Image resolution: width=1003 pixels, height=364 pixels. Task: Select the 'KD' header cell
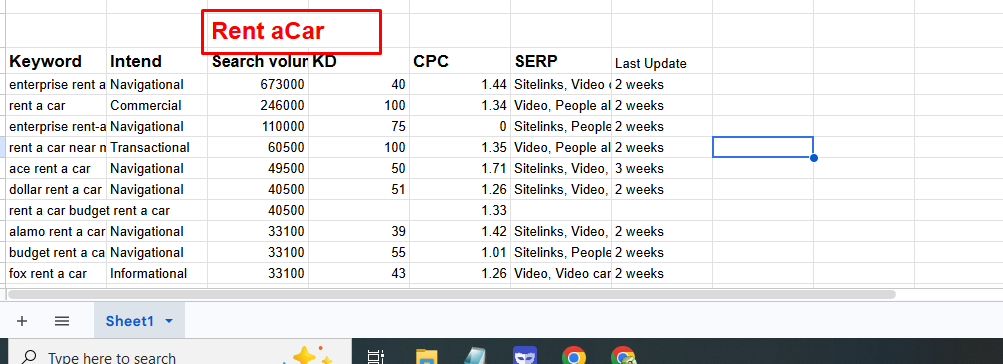pyautogui.click(x=359, y=61)
